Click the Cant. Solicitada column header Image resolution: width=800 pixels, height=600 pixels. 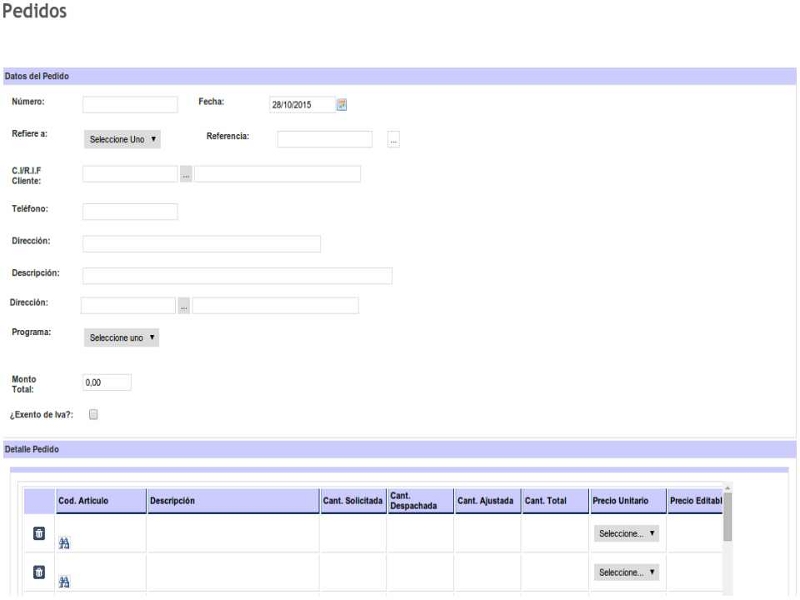coord(352,500)
